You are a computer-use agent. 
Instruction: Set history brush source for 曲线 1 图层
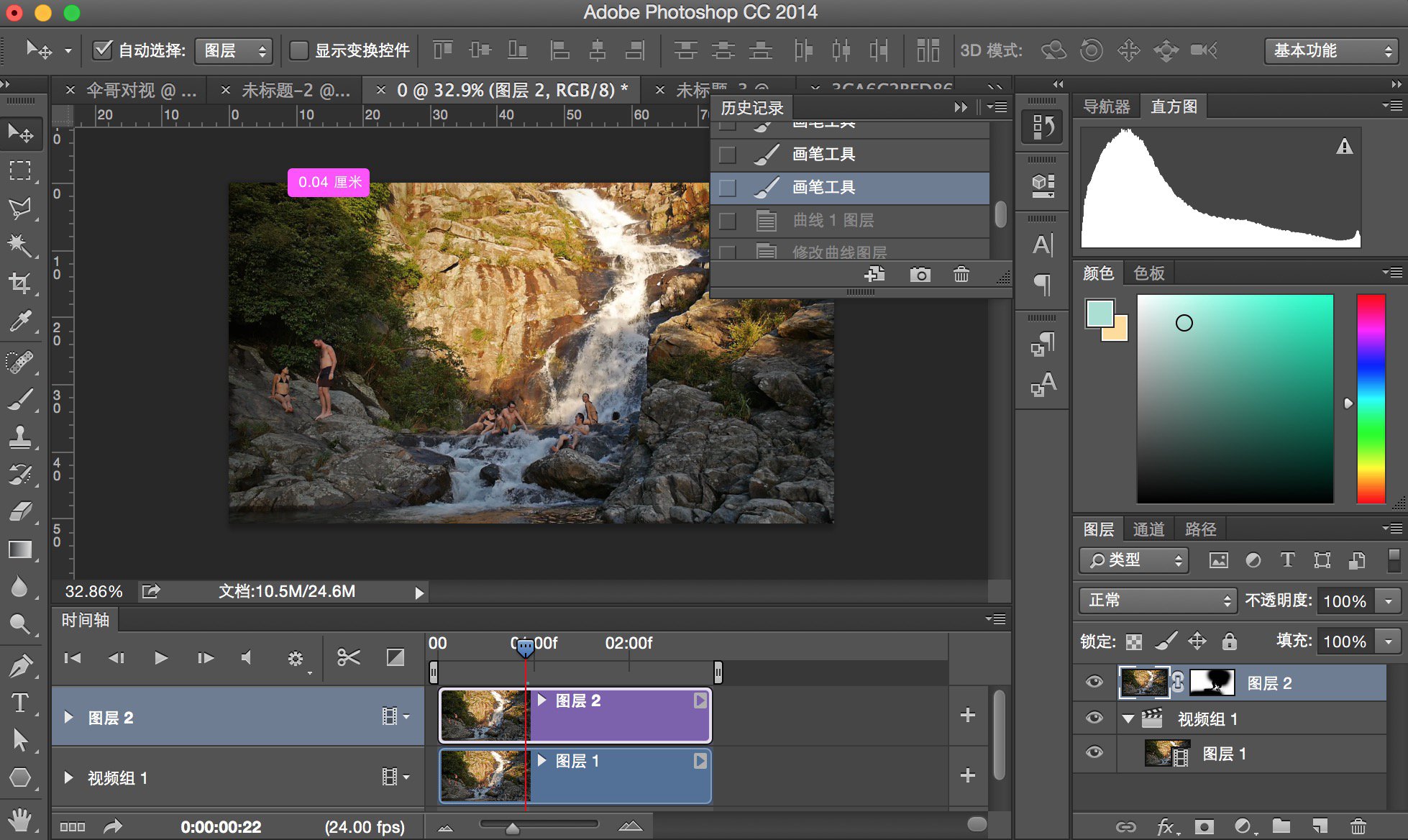click(728, 220)
